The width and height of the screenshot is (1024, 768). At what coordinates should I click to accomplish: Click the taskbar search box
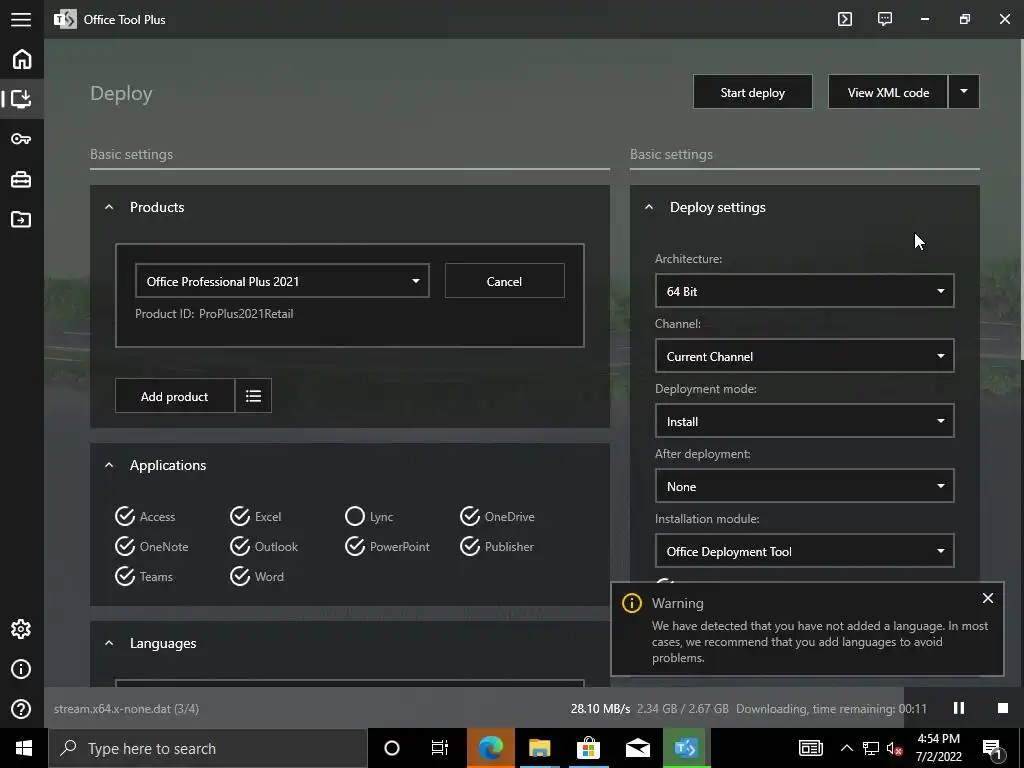tap(208, 748)
